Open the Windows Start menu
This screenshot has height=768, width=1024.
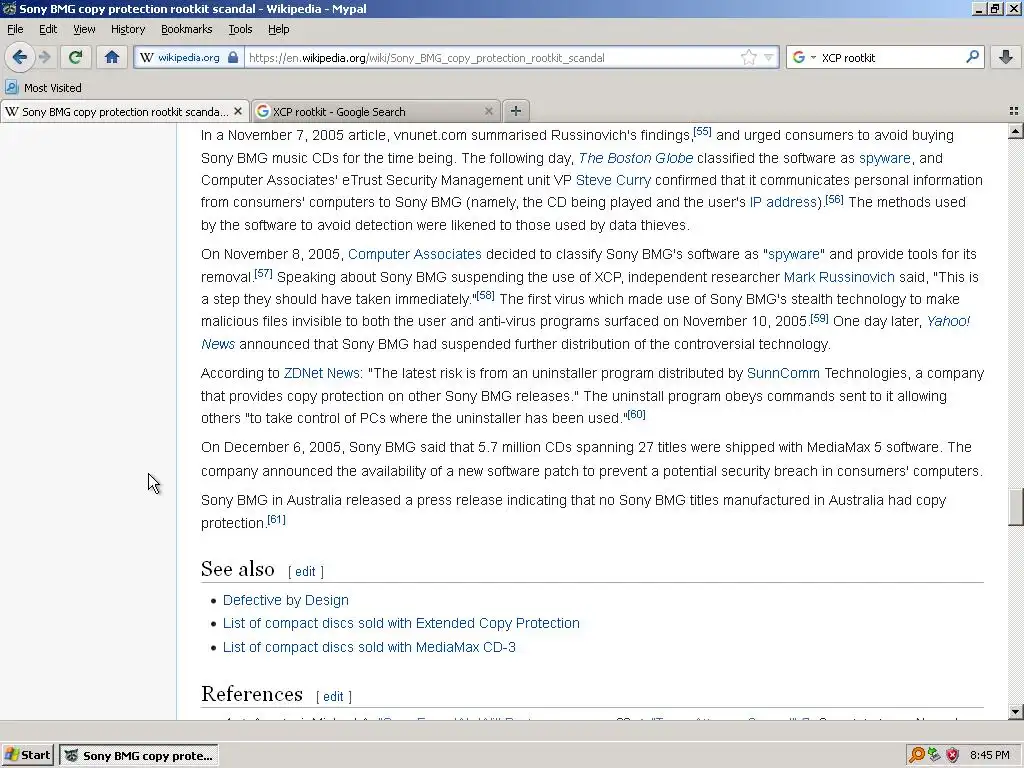click(x=27, y=755)
